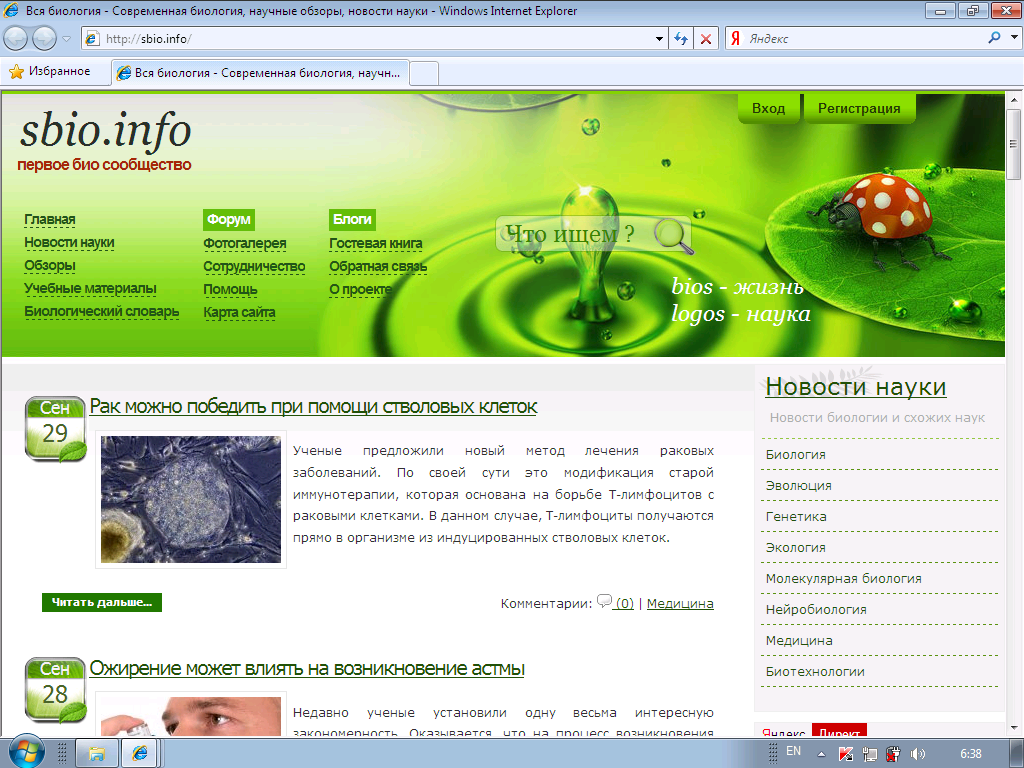Click the vertical scrollbar thumb
This screenshot has width=1024, height=768.
tap(1014, 144)
